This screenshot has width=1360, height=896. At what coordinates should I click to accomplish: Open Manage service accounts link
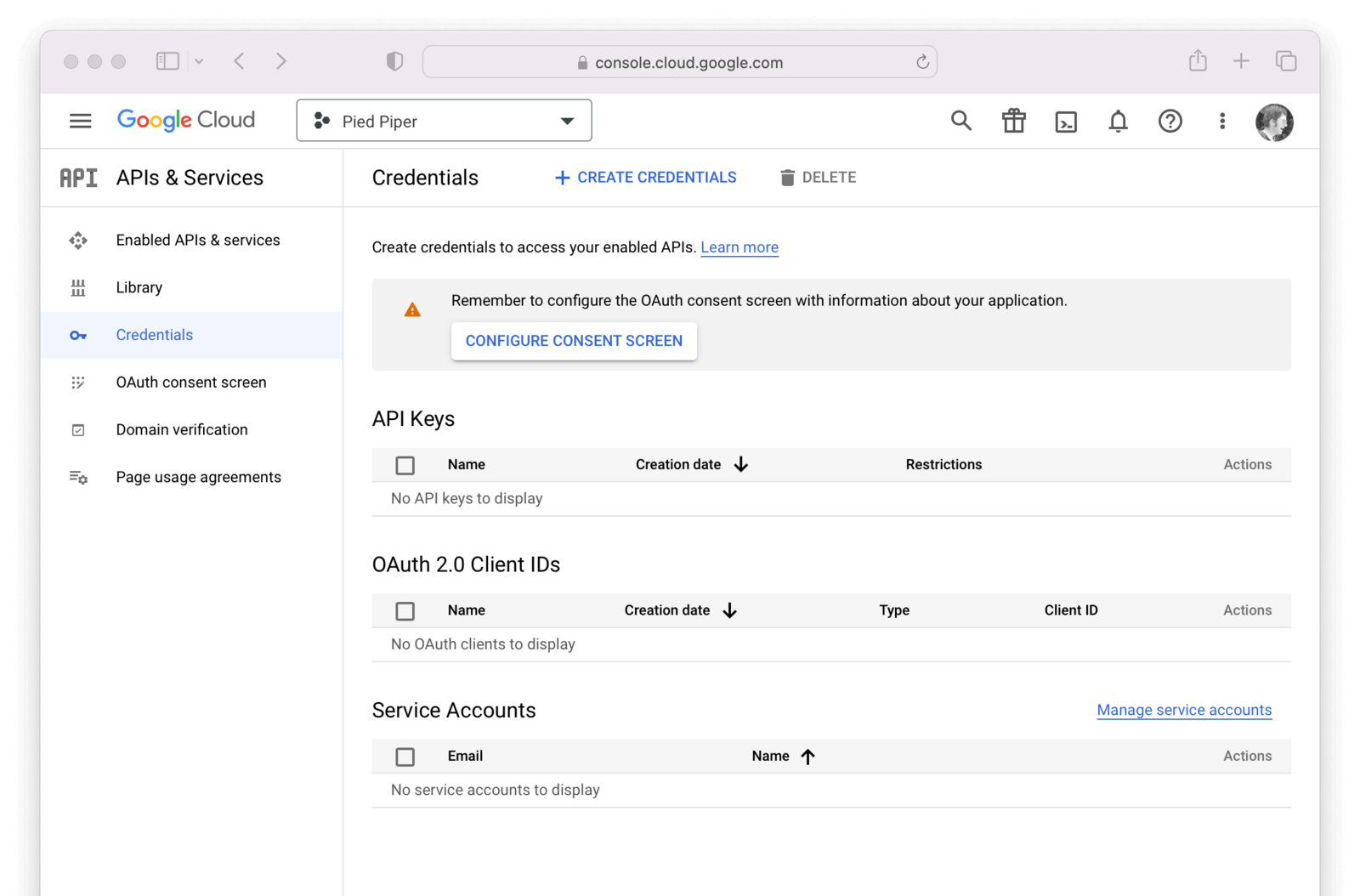[x=1184, y=710]
